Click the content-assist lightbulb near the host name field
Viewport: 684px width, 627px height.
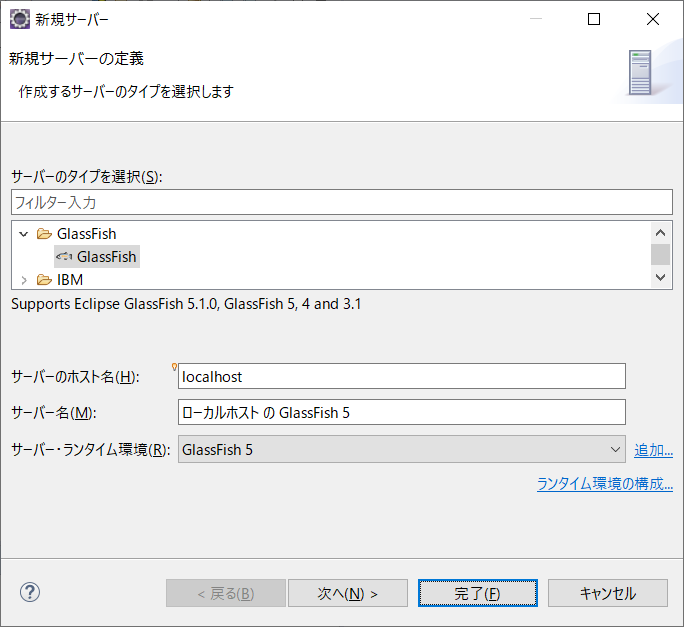tap(174, 367)
